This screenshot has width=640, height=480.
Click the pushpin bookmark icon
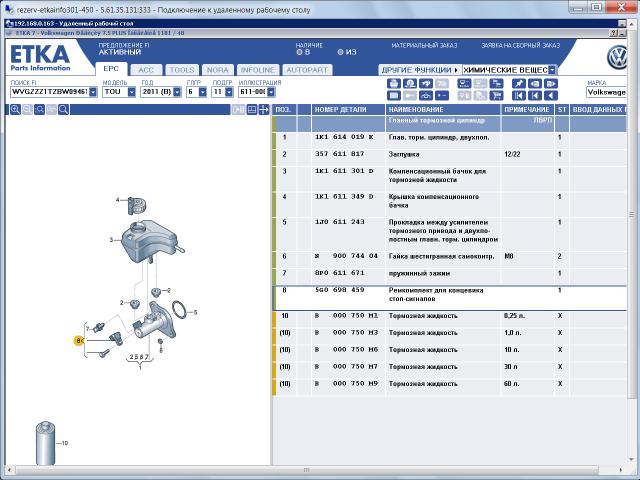click(x=519, y=84)
